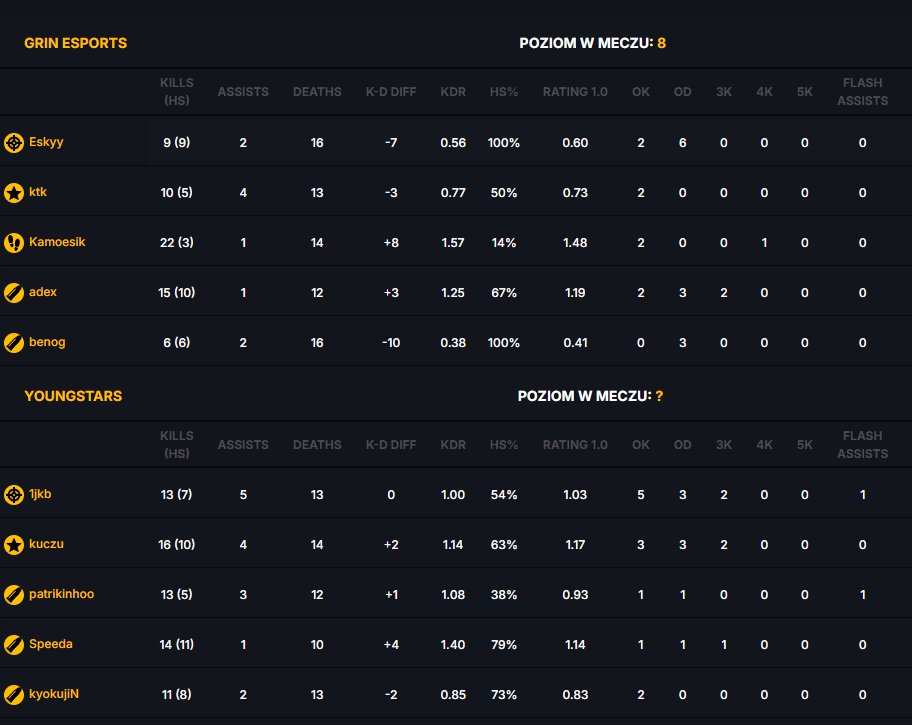
Task: Open patrikinhoo player profile link
Action: pos(62,594)
